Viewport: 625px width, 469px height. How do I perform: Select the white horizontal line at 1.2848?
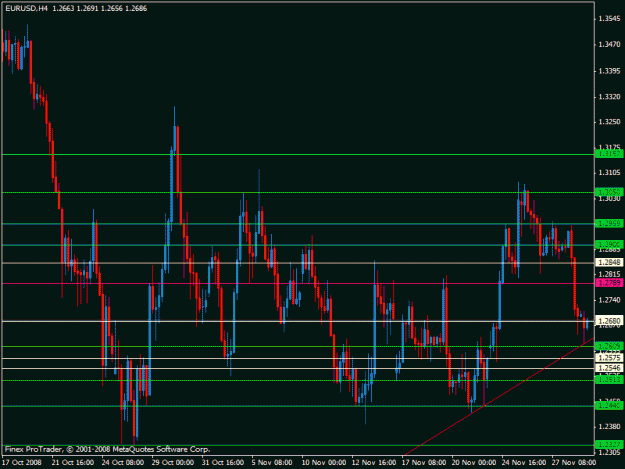298,263
